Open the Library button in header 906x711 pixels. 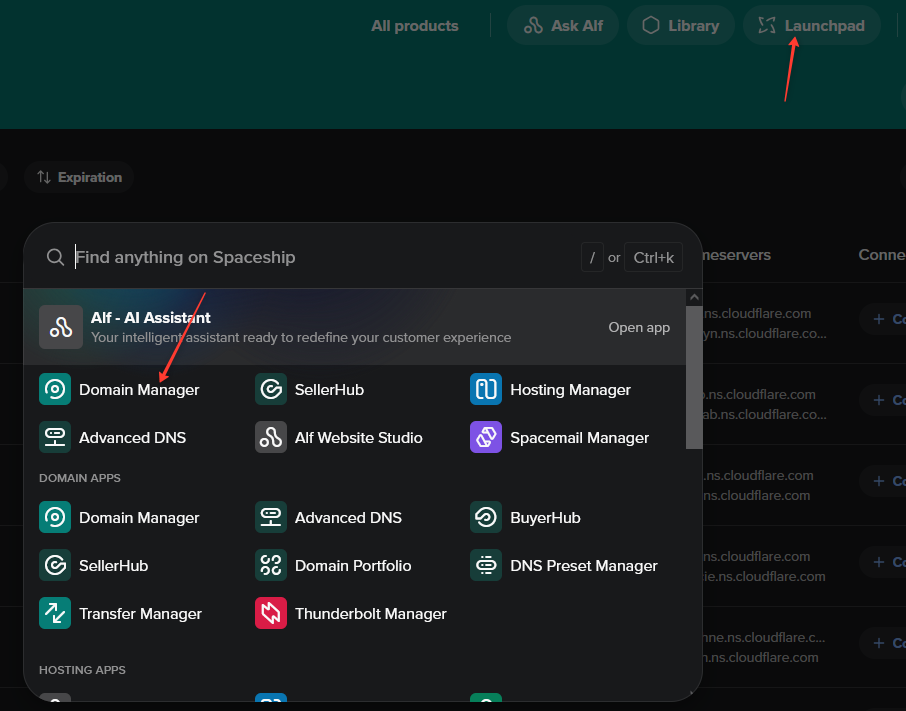pyautogui.click(x=681, y=26)
